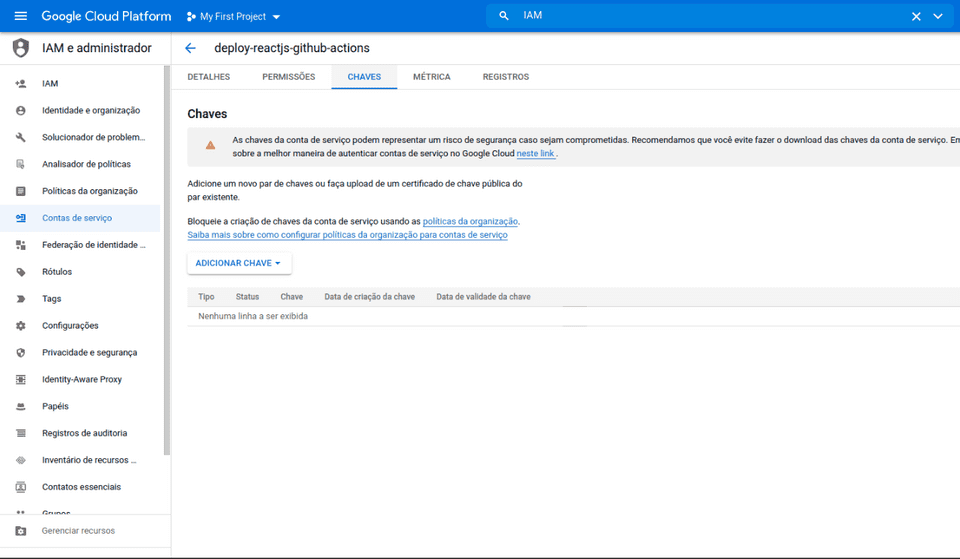Screen dimensions: 960x559
Task: Open Gerenciar recursos at sidebar bottom
Action: [x=78, y=531]
